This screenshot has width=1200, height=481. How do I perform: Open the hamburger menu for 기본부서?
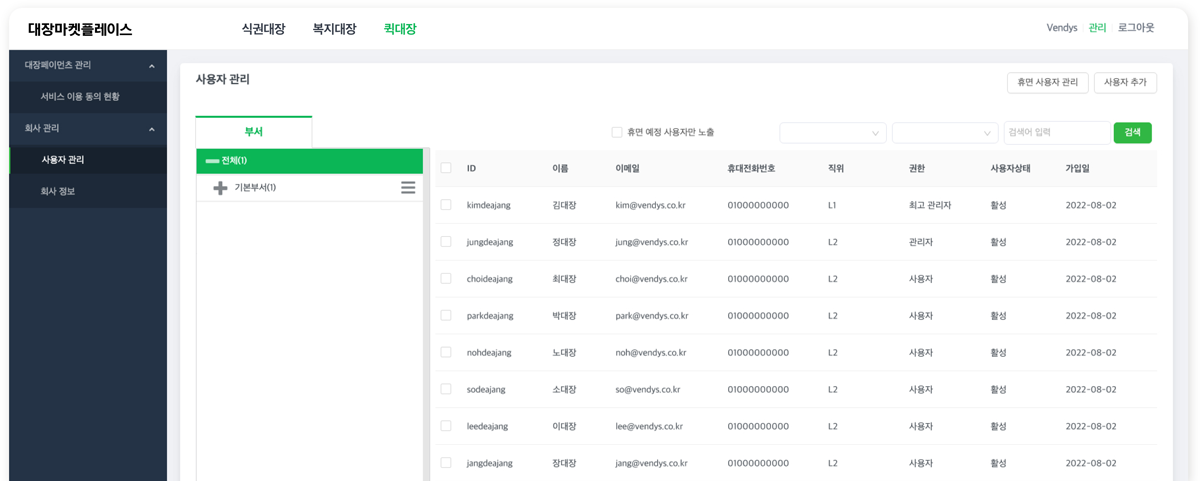408,188
